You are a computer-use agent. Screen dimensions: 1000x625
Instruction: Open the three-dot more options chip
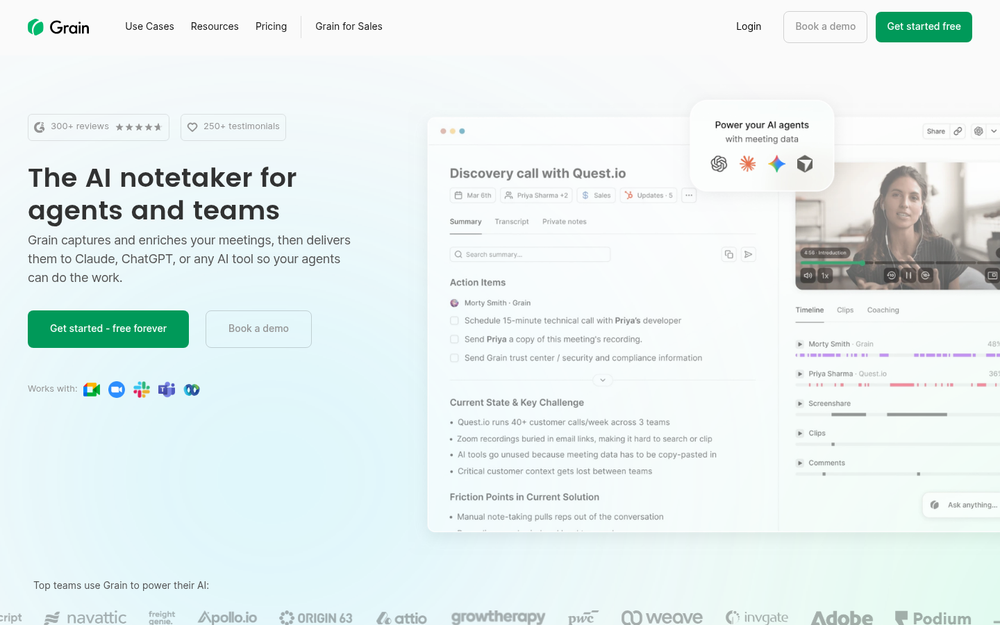689,195
